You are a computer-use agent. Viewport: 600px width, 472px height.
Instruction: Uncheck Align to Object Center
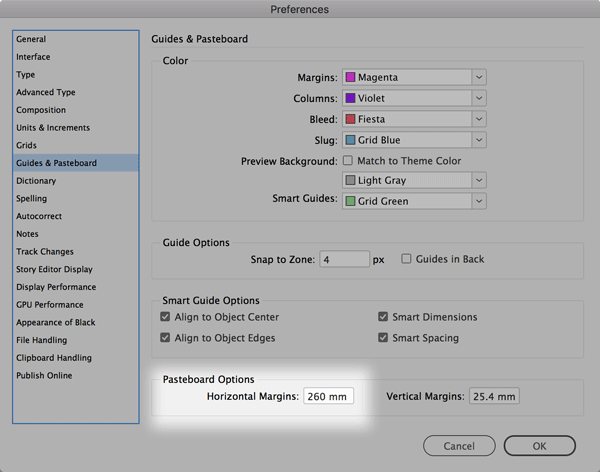pyautogui.click(x=166, y=317)
